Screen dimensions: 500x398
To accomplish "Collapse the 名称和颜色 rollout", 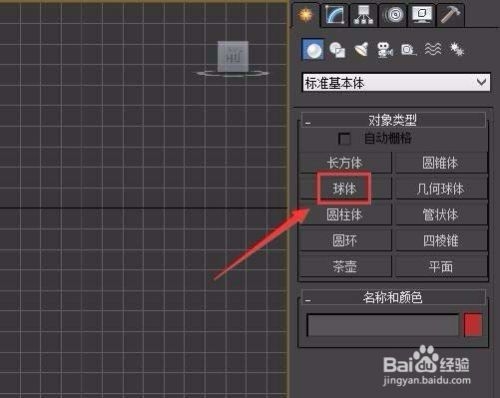I will tap(393, 297).
